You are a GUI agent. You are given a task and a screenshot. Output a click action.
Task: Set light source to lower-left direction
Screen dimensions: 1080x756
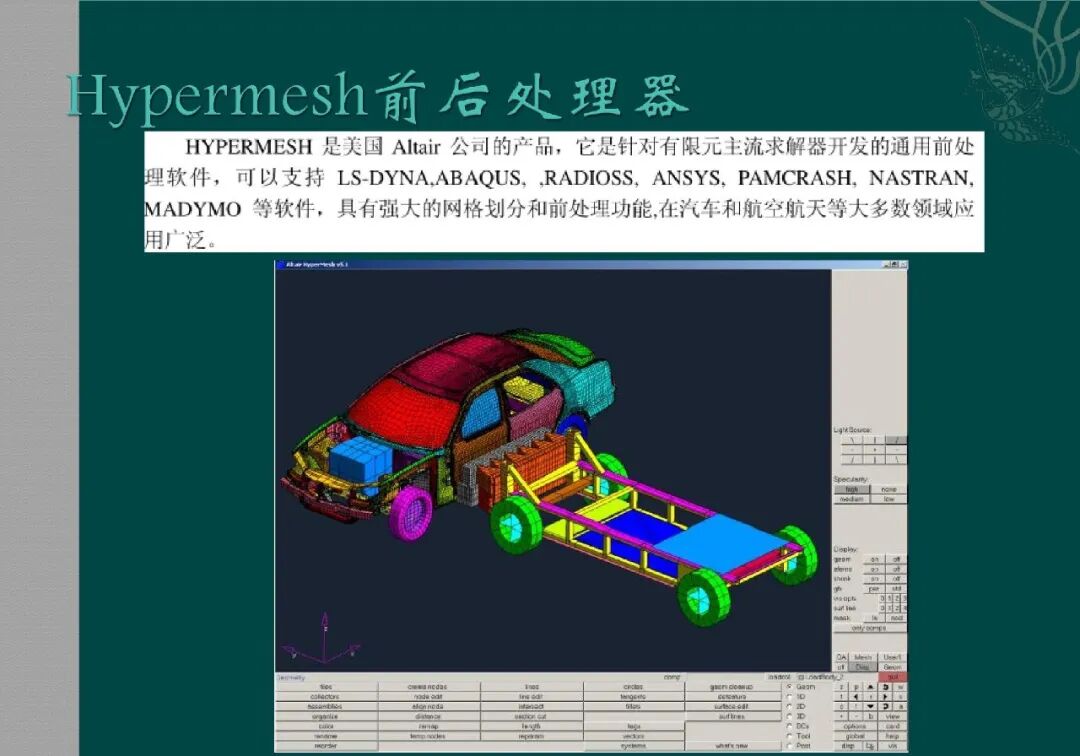852,459
